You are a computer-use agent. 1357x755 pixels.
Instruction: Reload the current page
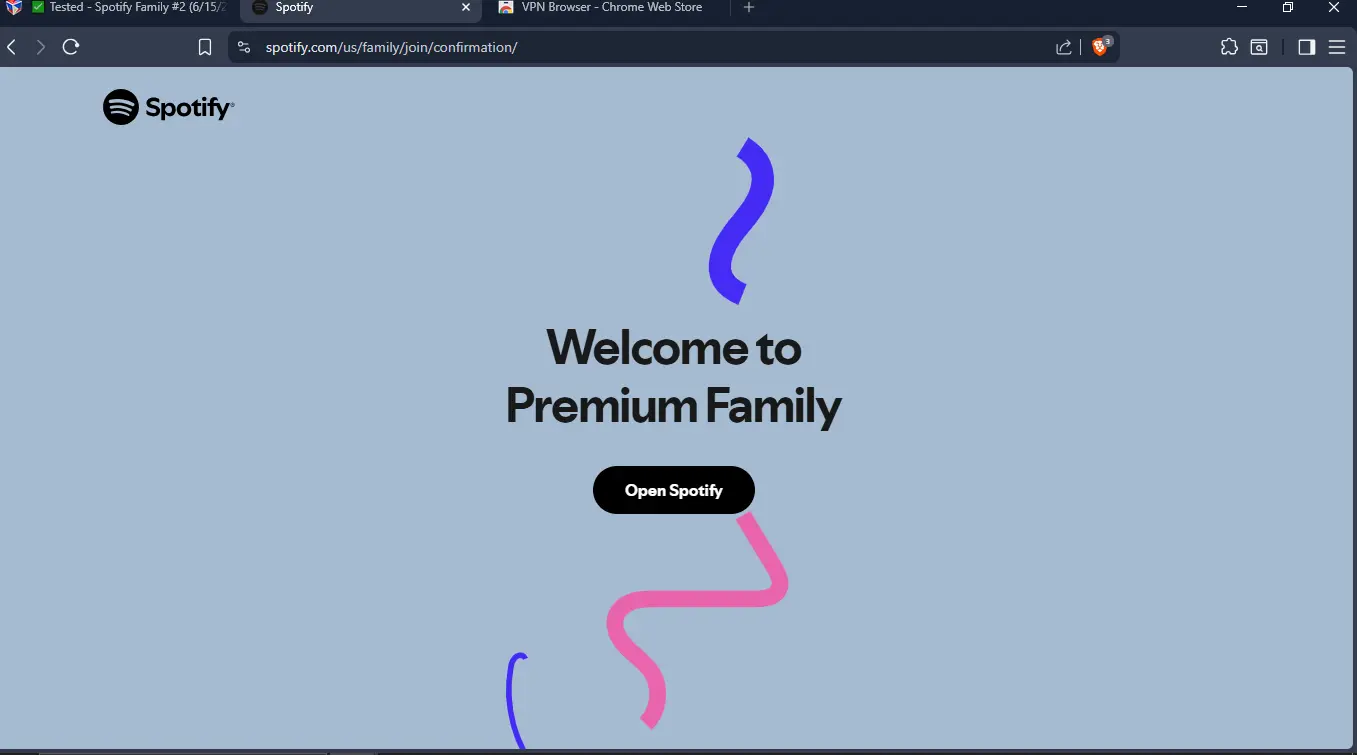coord(71,47)
